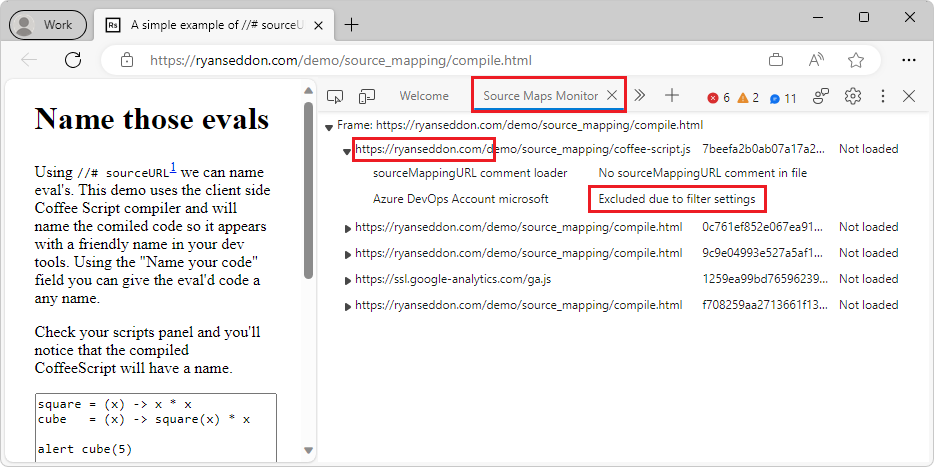The image size is (934, 467).
Task: Open the Work profile button
Action: 48,24
